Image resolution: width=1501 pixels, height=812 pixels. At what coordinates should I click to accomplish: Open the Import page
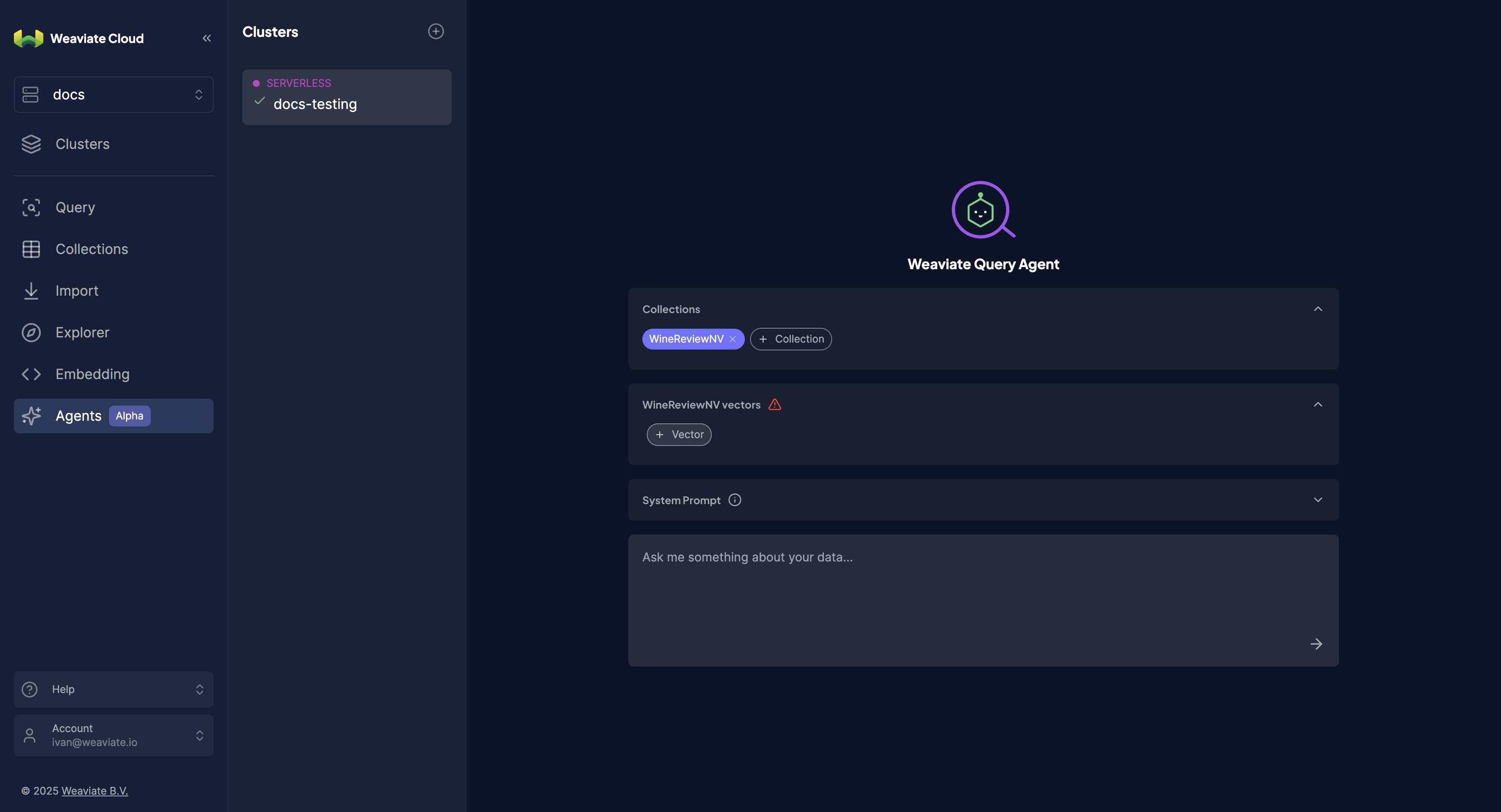(114, 290)
